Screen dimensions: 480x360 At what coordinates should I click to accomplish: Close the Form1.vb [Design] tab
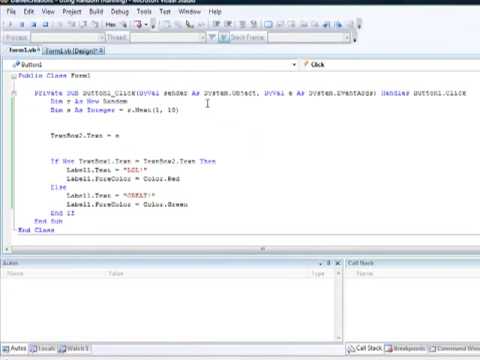tap(101, 51)
